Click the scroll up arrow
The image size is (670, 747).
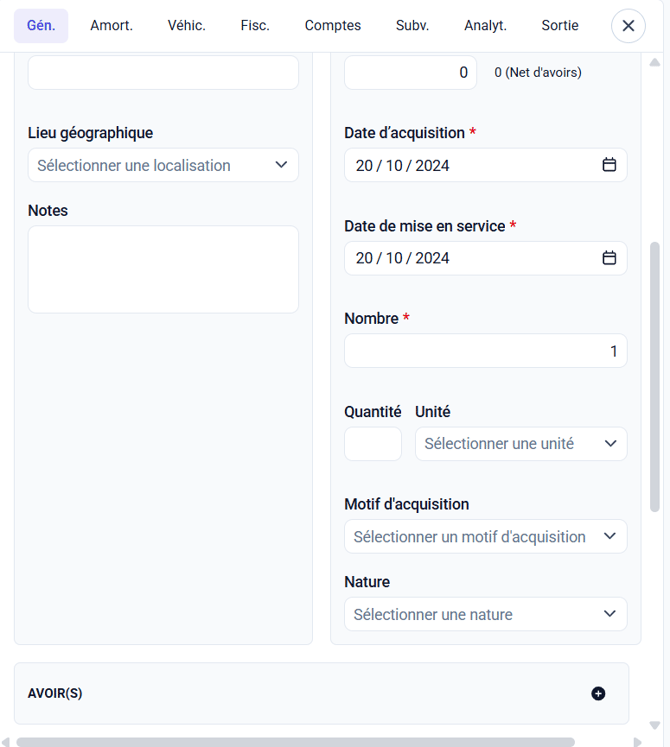click(655, 63)
